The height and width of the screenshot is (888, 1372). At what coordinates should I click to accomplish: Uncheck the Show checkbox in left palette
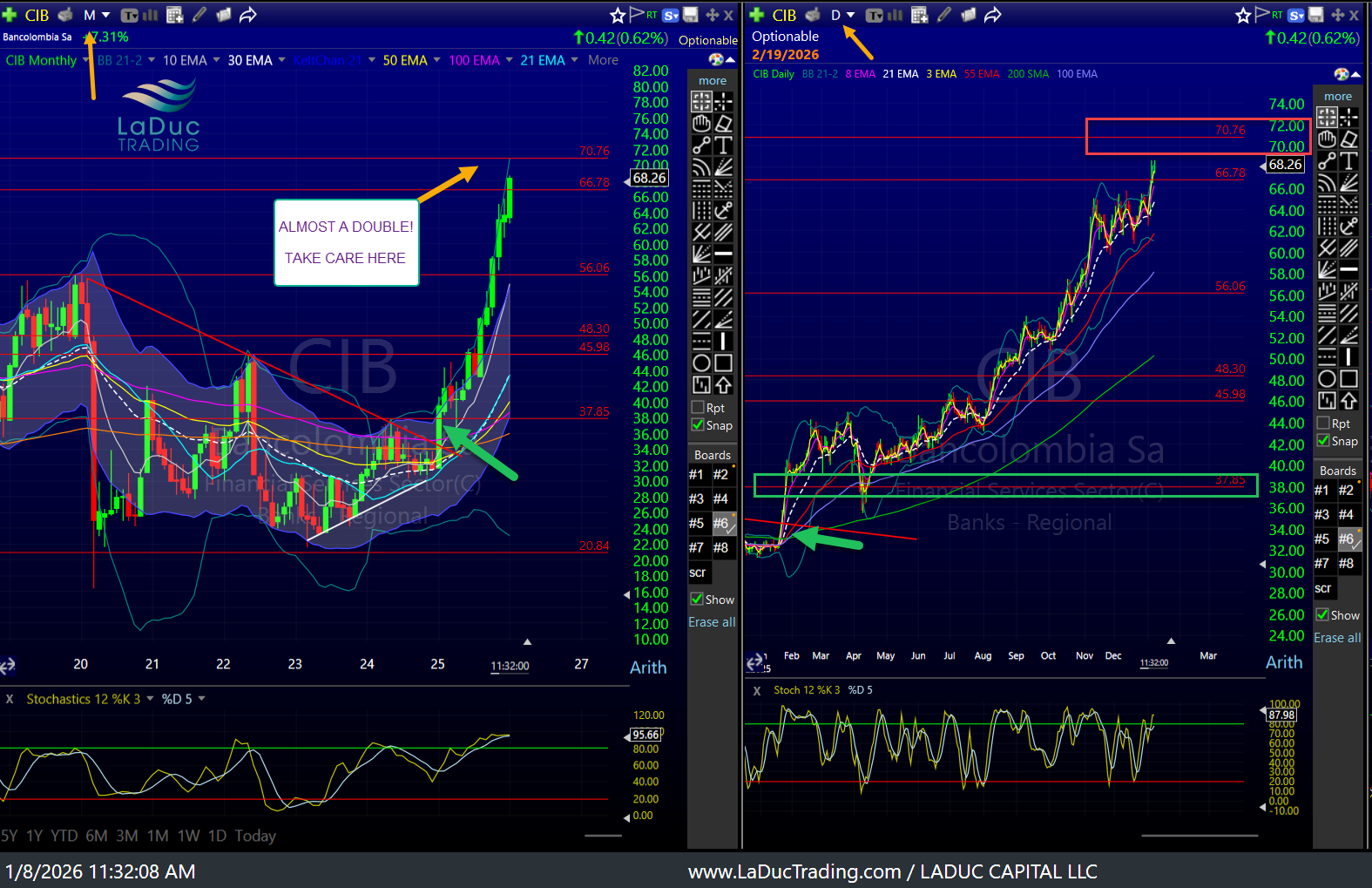697,599
